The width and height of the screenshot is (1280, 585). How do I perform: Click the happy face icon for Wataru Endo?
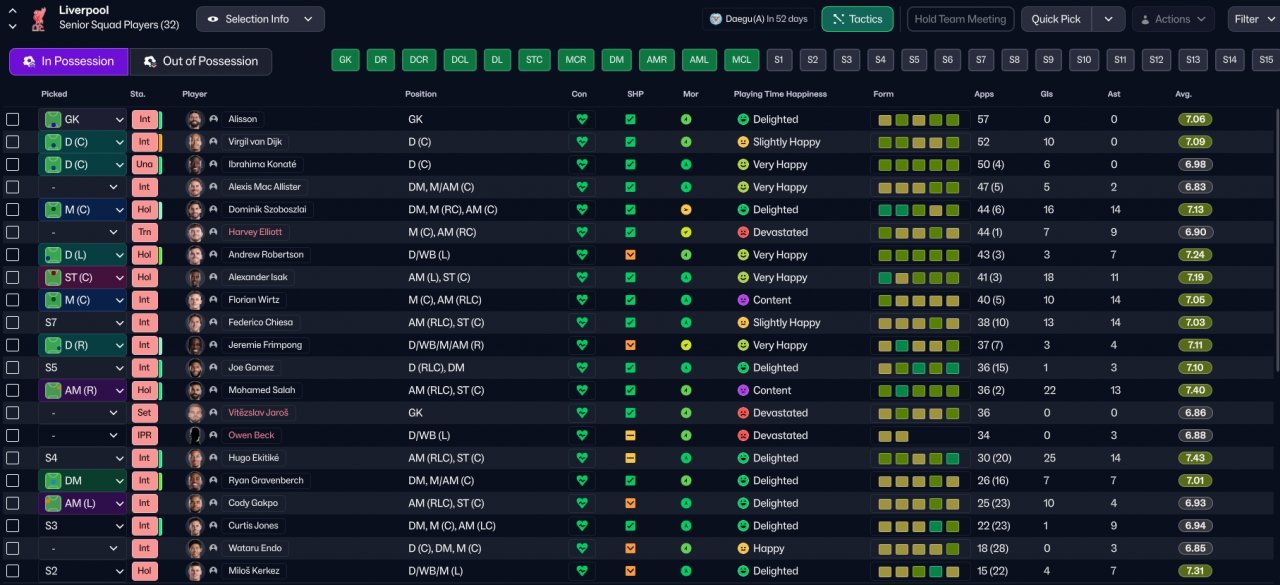(743, 548)
